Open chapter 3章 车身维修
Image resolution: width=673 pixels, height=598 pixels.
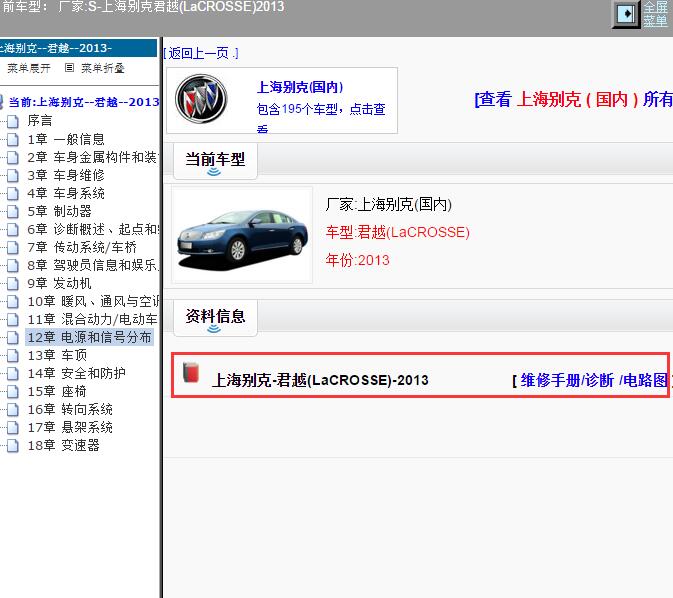[x=66, y=175]
